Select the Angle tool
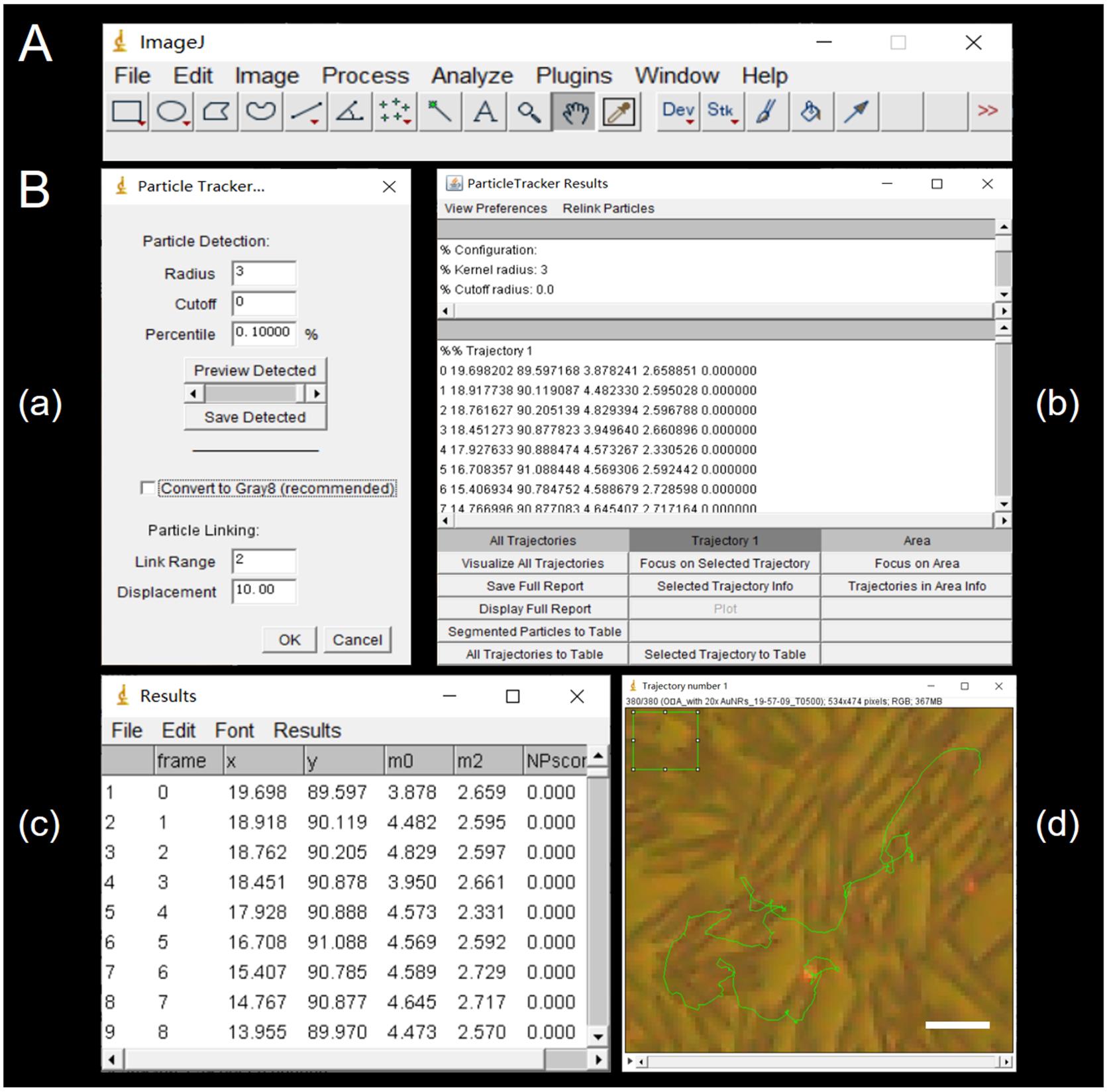This screenshot has width=1107, height=1092. (x=350, y=111)
